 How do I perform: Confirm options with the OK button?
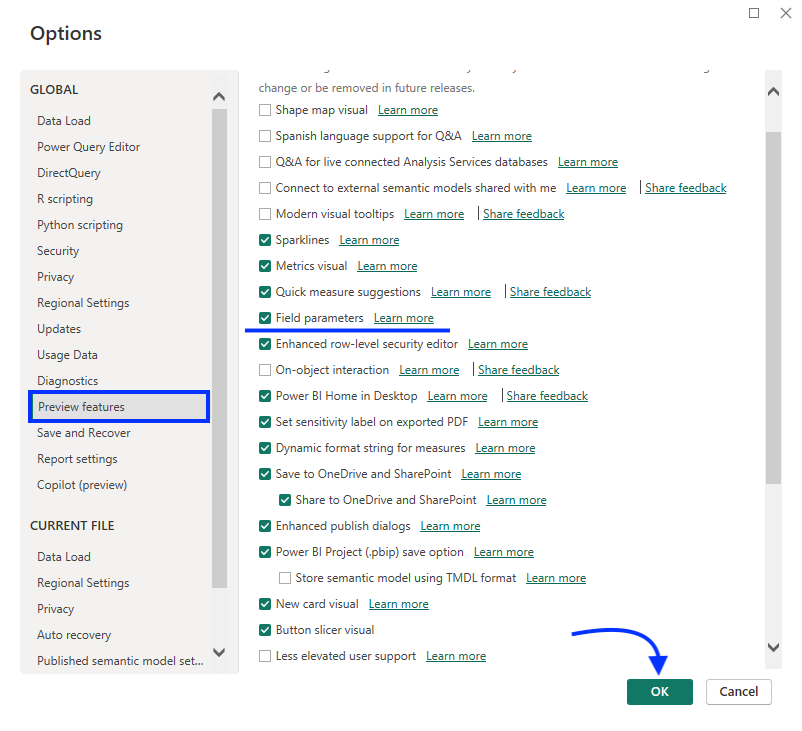[659, 692]
